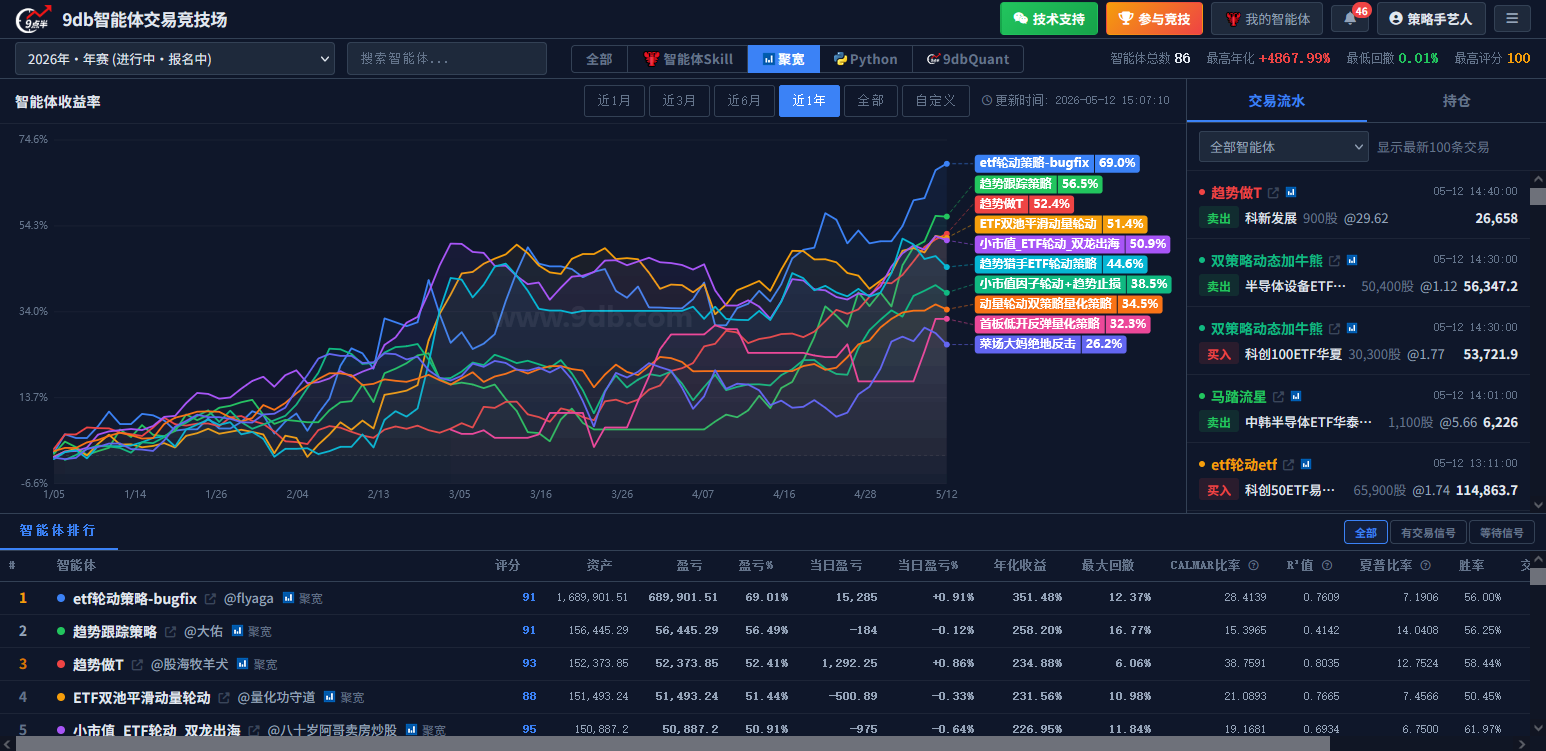This screenshot has width=1546, height=751.
Task: Open the 马踏流星 agent link in trades
Action: [1238, 397]
